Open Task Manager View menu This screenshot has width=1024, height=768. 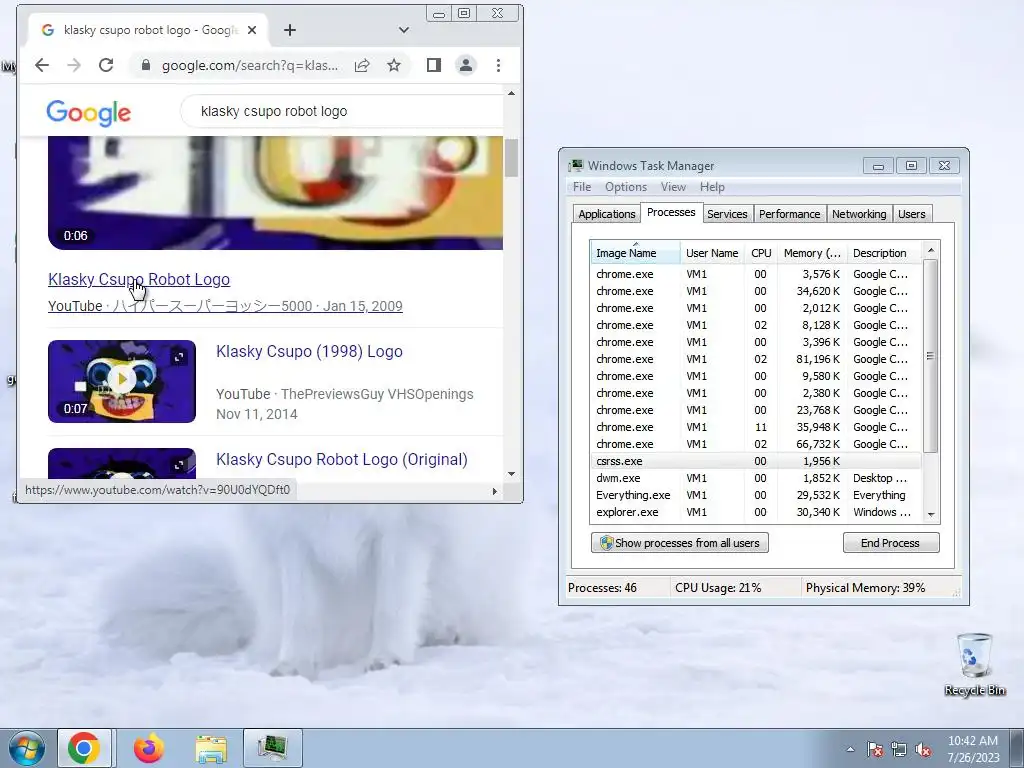(x=673, y=187)
